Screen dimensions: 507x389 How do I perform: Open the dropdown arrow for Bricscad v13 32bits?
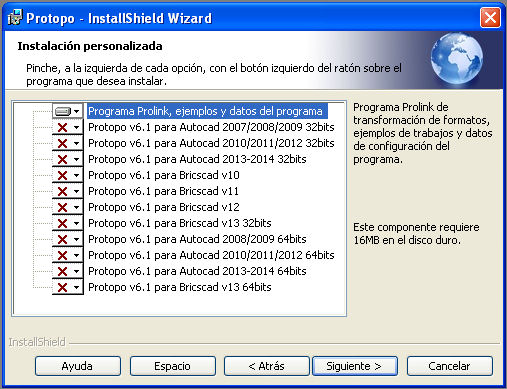(77, 223)
